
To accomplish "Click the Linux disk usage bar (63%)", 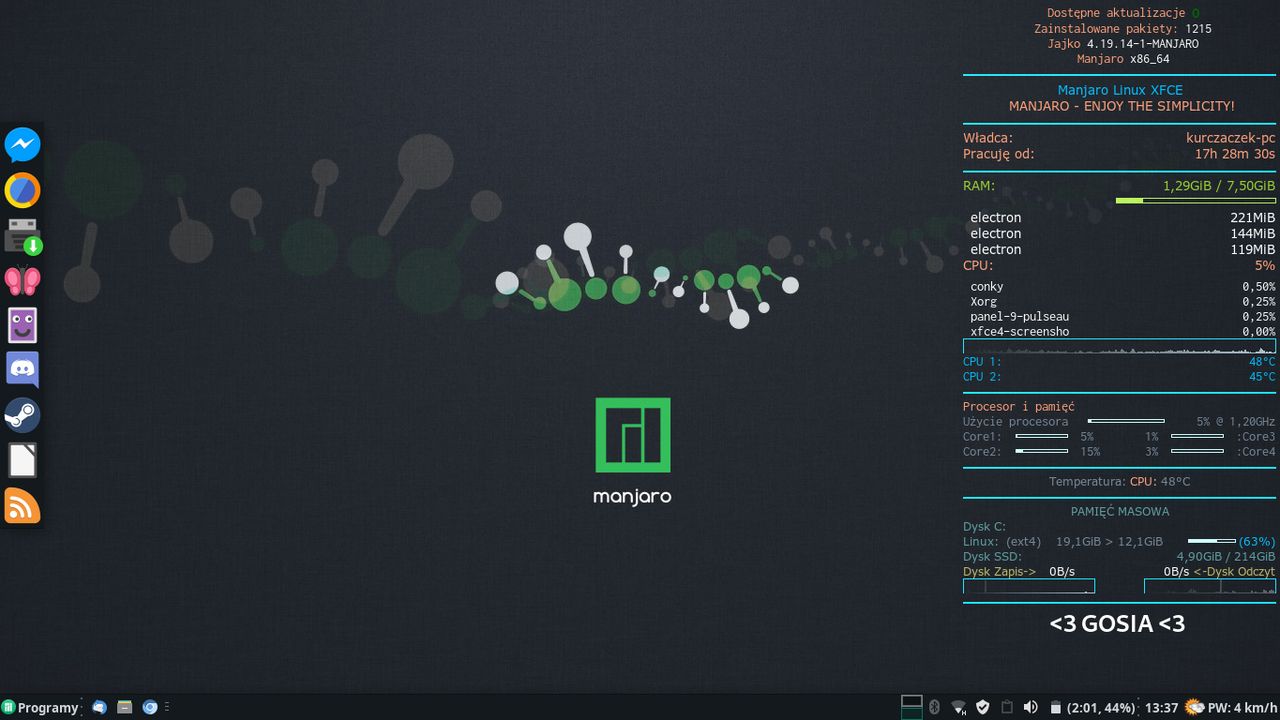I will (1211, 541).
